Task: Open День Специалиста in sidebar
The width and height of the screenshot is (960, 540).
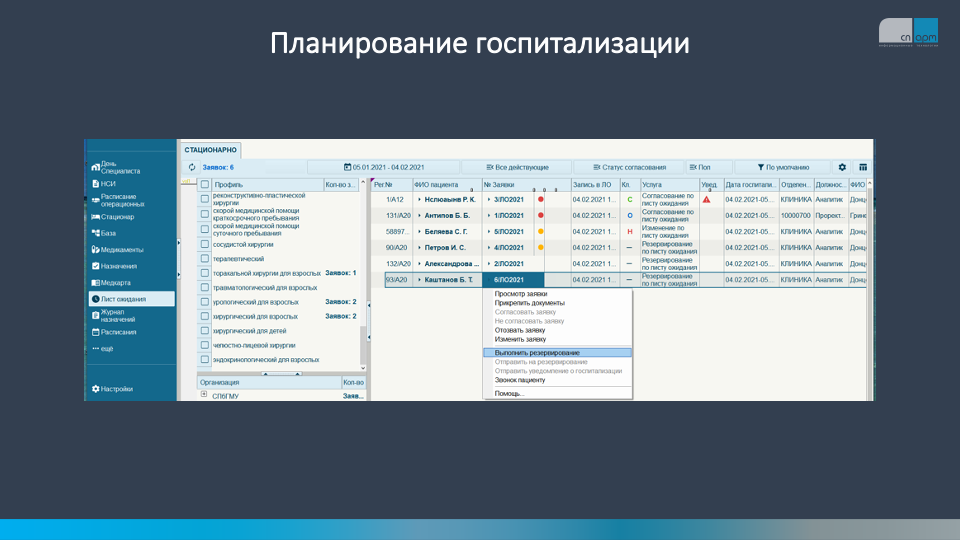Action: (116, 167)
